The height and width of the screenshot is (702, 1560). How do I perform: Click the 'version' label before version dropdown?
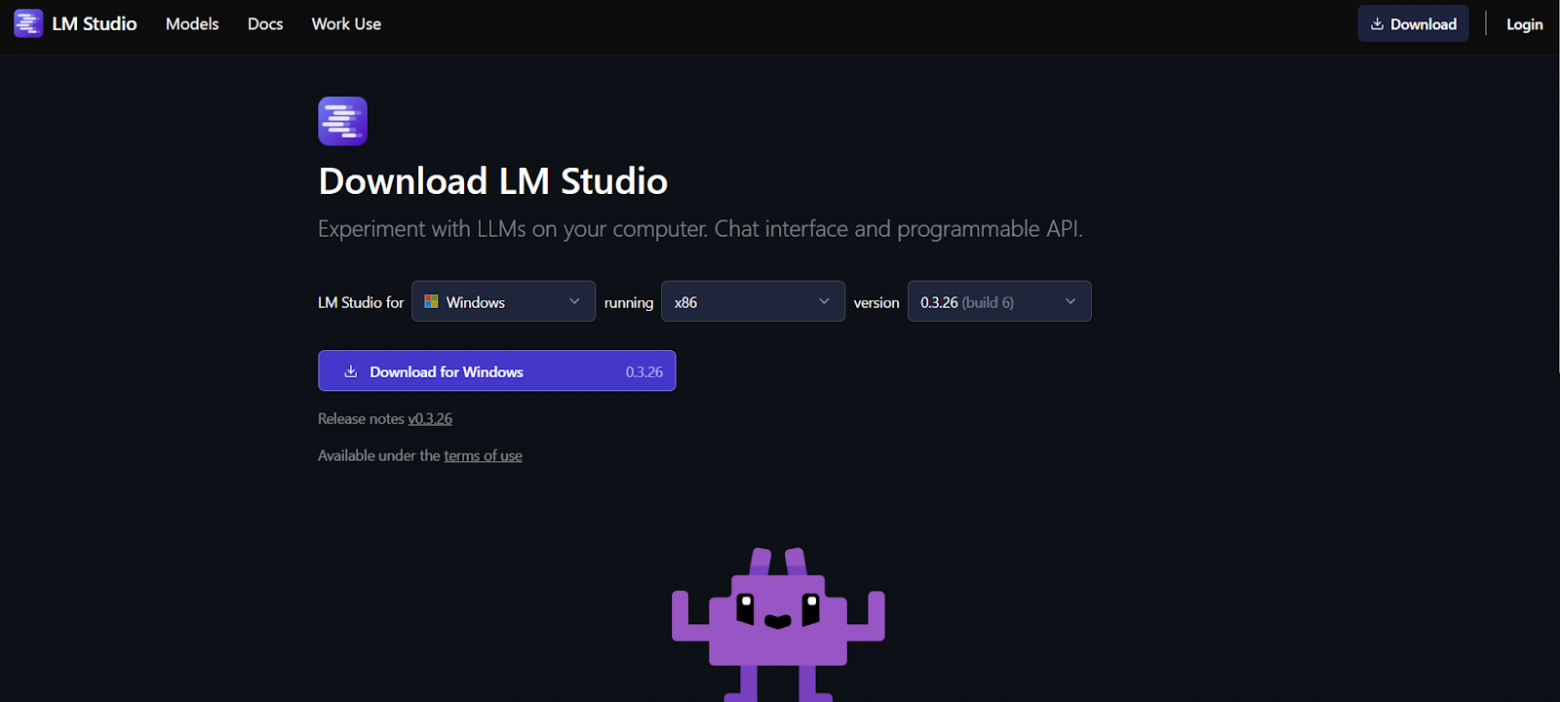(x=876, y=302)
